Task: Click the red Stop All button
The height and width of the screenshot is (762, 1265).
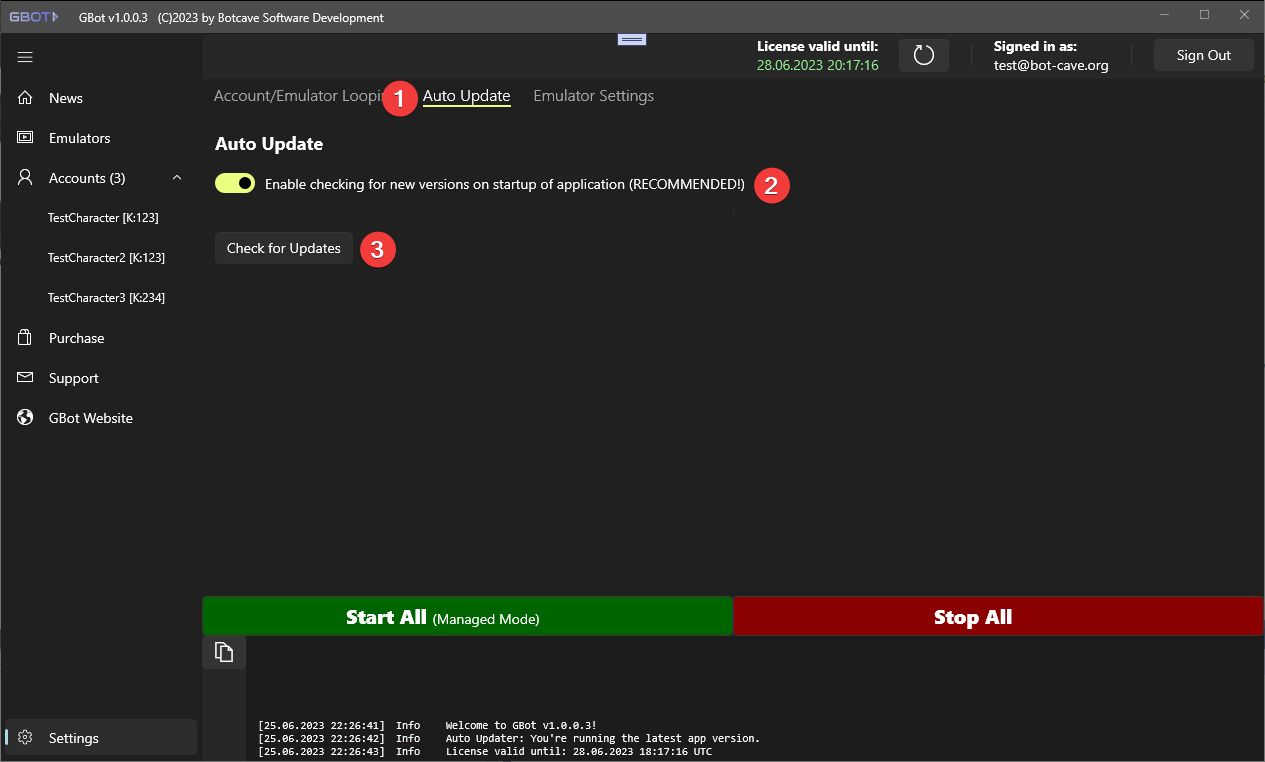Action: [x=998, y=617]
